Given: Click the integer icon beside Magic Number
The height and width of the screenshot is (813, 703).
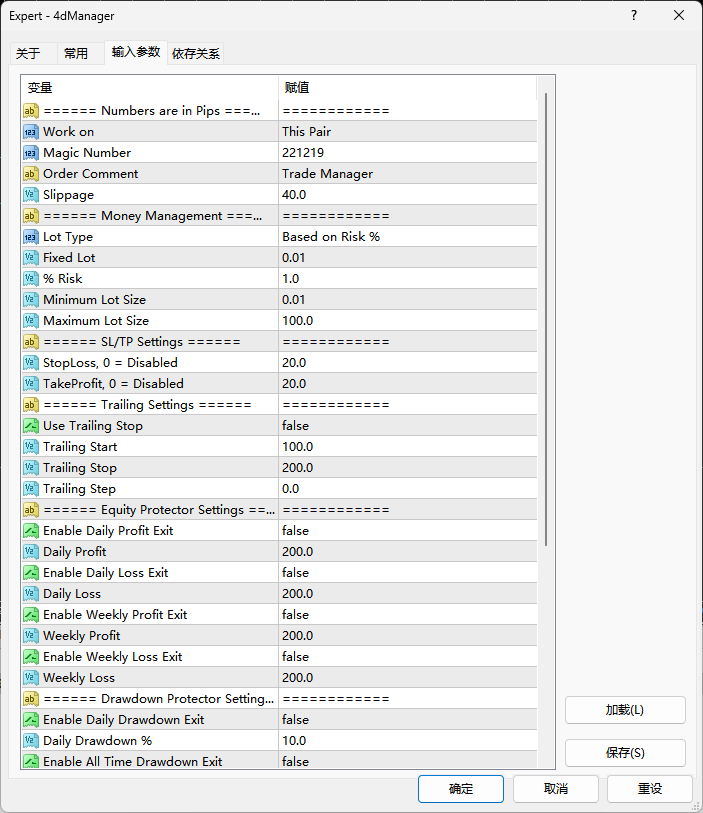Looking at the screenshot, I should [x=31, y=153].
